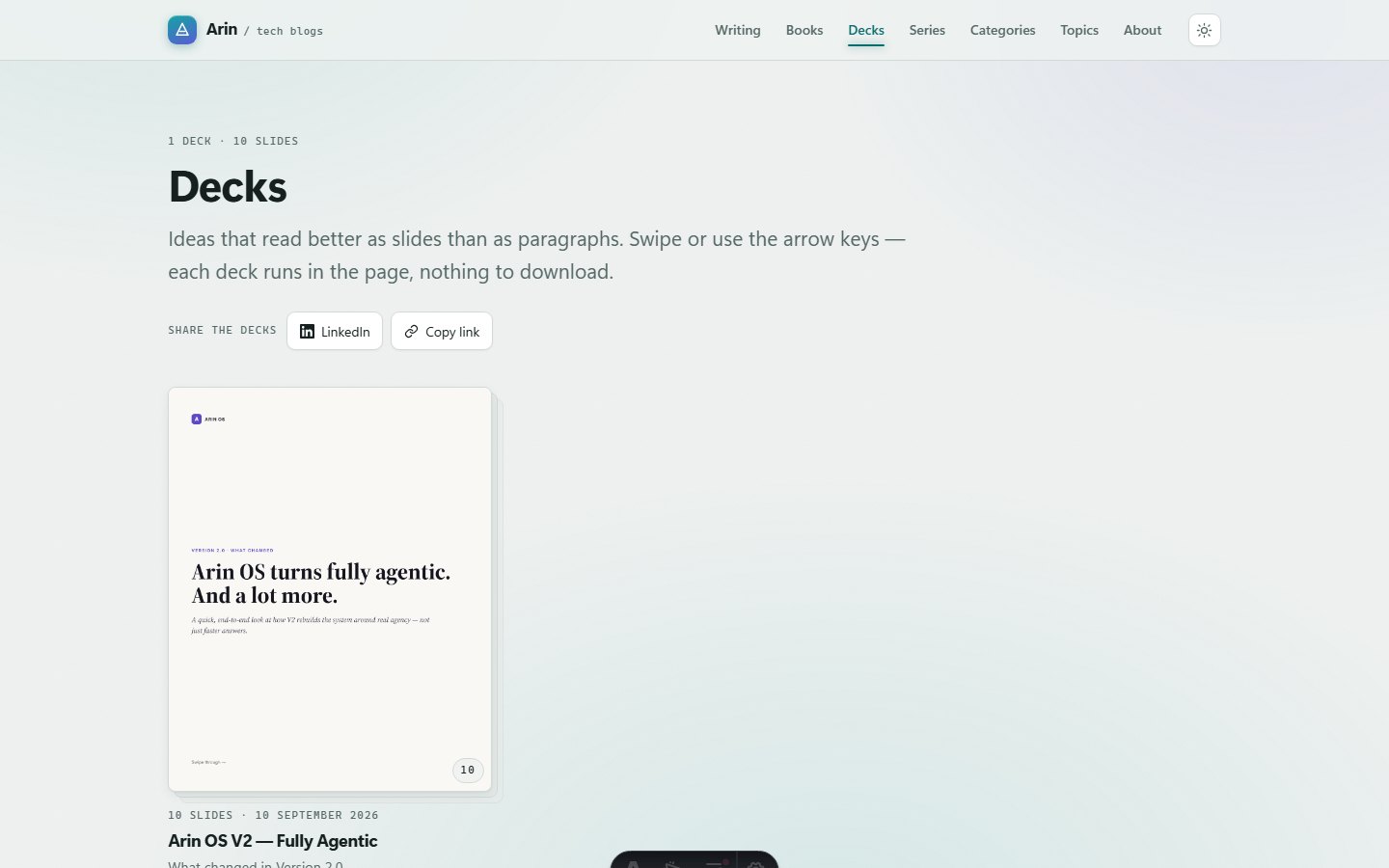Click the 'Arin OS turns fully agentic' slide headline
The height and width of the screenshot is (868, 1389).
321,583
